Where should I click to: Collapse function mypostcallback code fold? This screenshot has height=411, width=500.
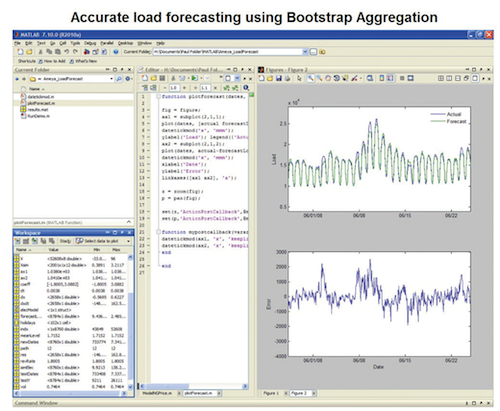tap(158, 232)
